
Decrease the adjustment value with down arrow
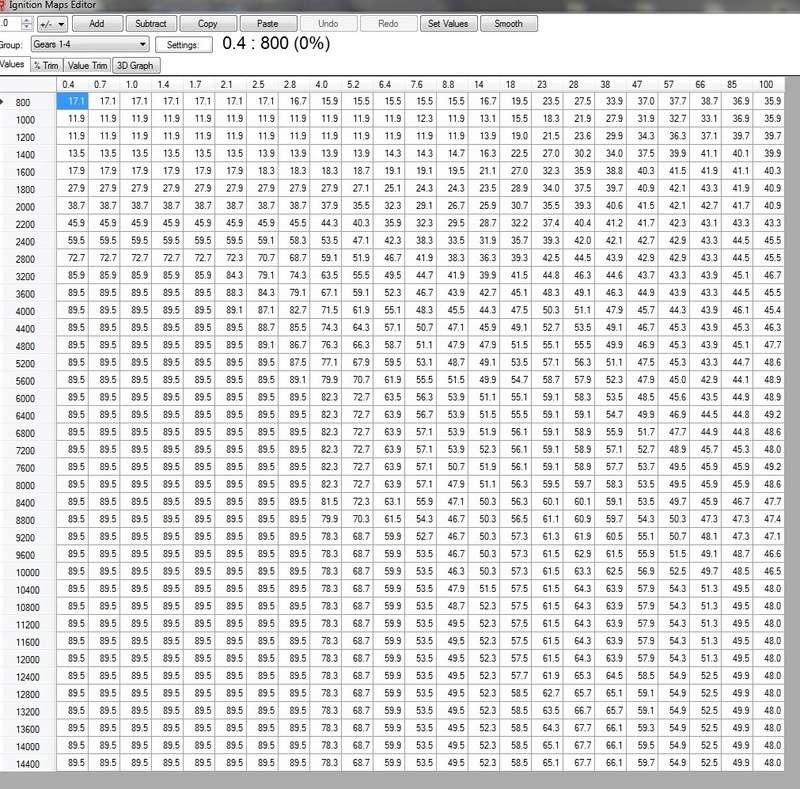click(28, 27)
